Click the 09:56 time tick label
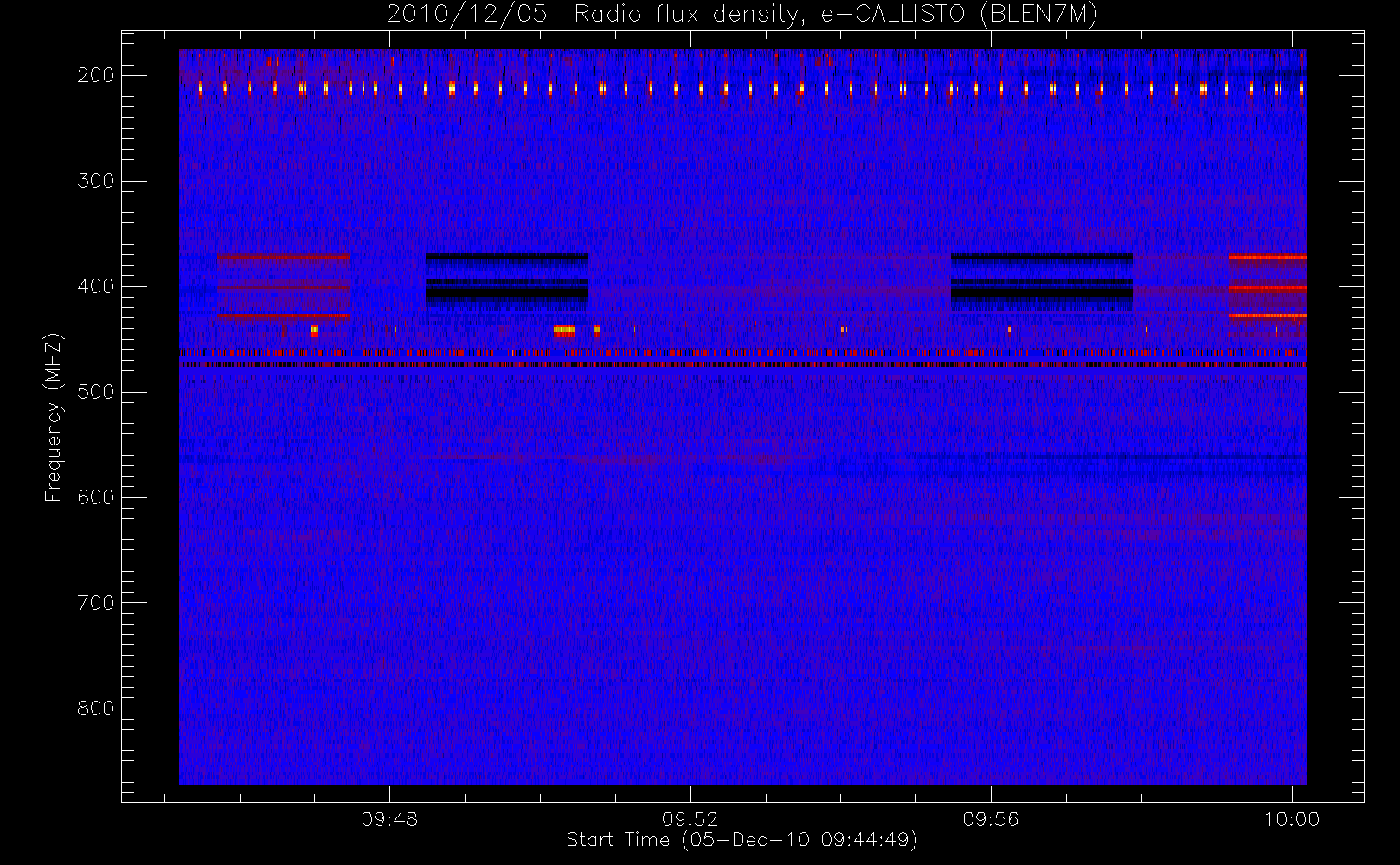This screenshot has width=1400, height=865. coord(991,819)
